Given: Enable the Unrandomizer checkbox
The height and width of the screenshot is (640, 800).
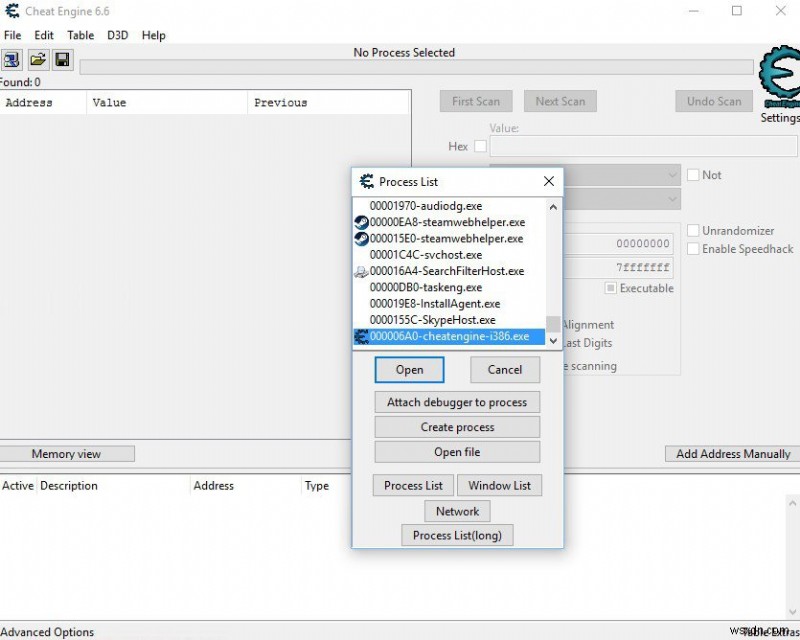Looking at the screenshot, I should tap(691, 230).
